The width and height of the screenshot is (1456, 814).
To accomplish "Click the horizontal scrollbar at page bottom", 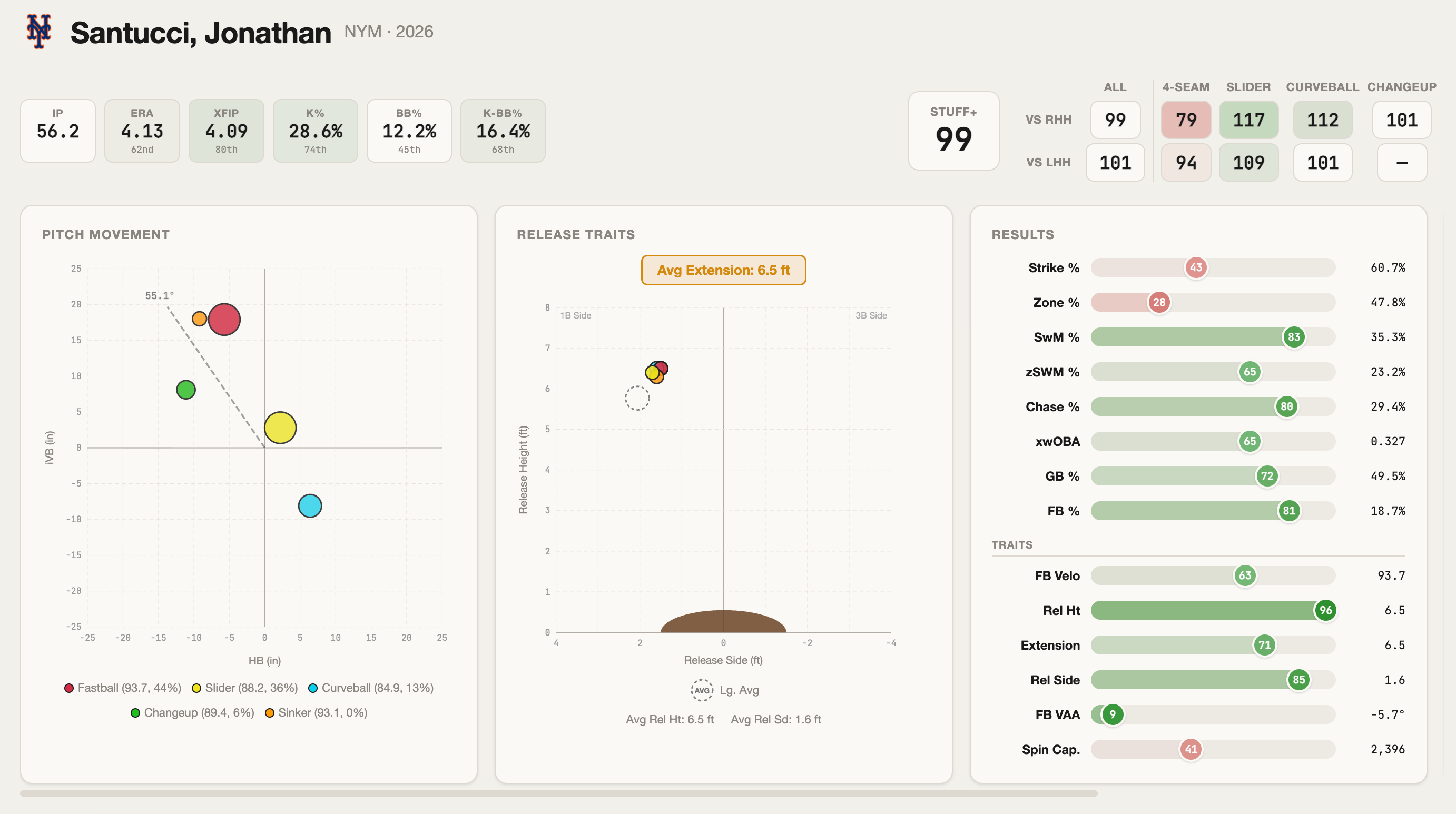I will (558, 793).
